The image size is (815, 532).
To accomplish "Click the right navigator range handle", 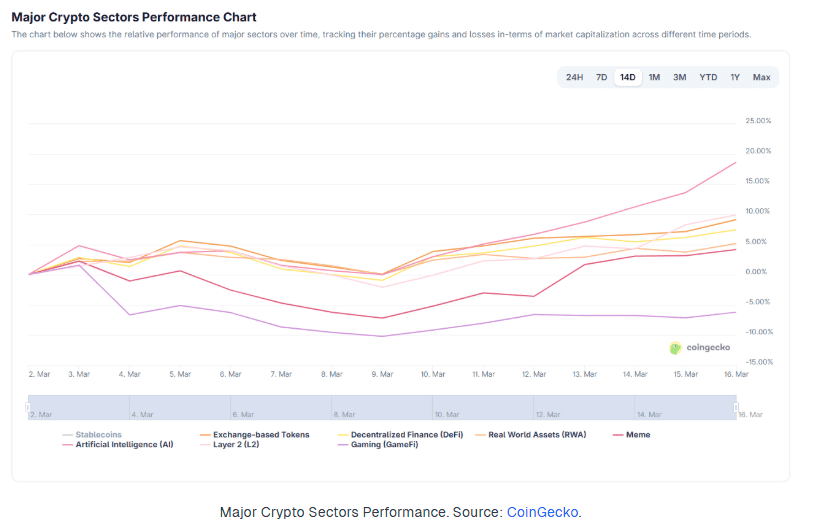I will [x=736, y=407].
